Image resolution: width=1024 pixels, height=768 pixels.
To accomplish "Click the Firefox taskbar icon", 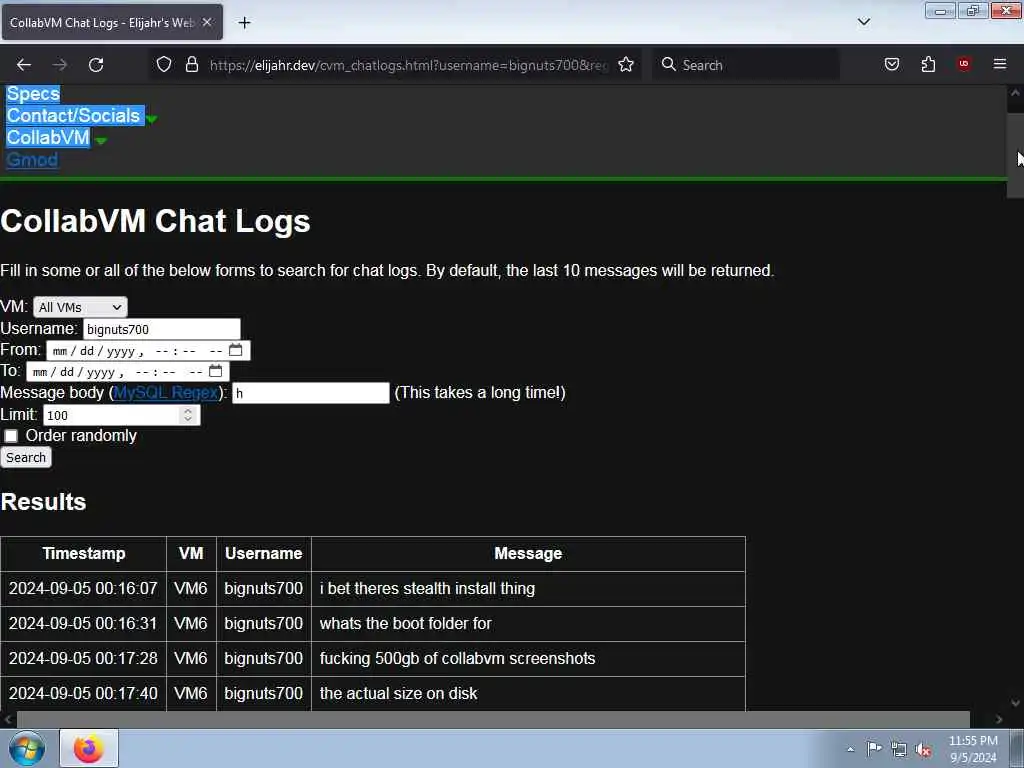I will [89, 748].
